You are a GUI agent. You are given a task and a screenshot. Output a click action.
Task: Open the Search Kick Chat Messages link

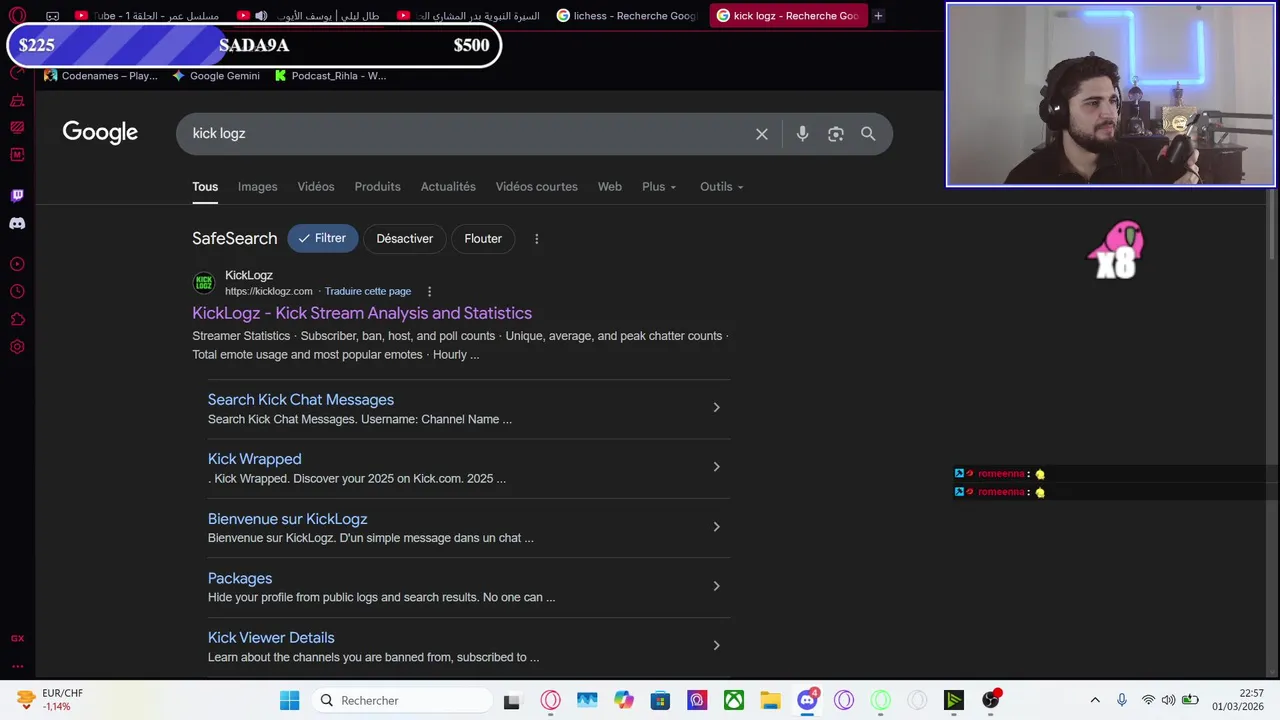click(301, 400)
